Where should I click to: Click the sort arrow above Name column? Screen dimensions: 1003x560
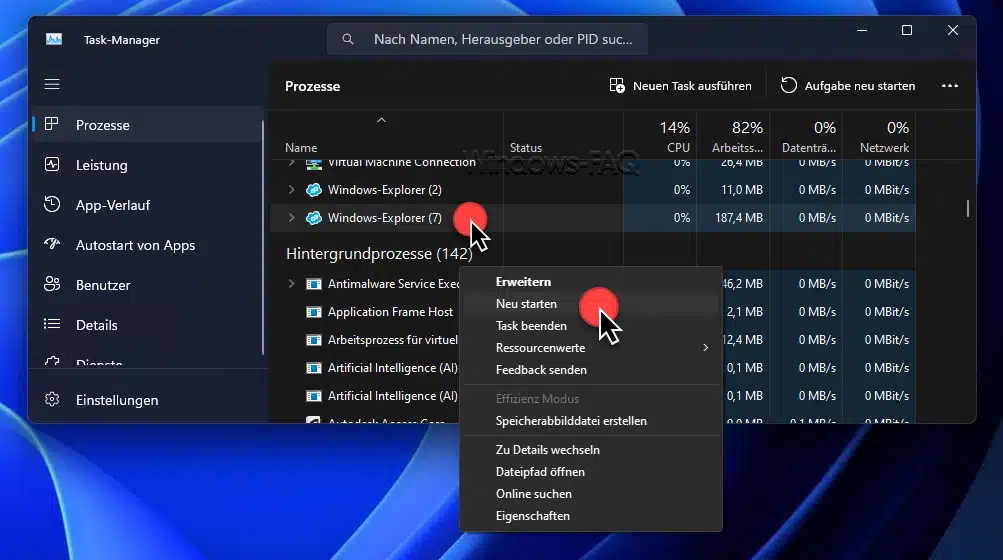click(x=381, y=120)
